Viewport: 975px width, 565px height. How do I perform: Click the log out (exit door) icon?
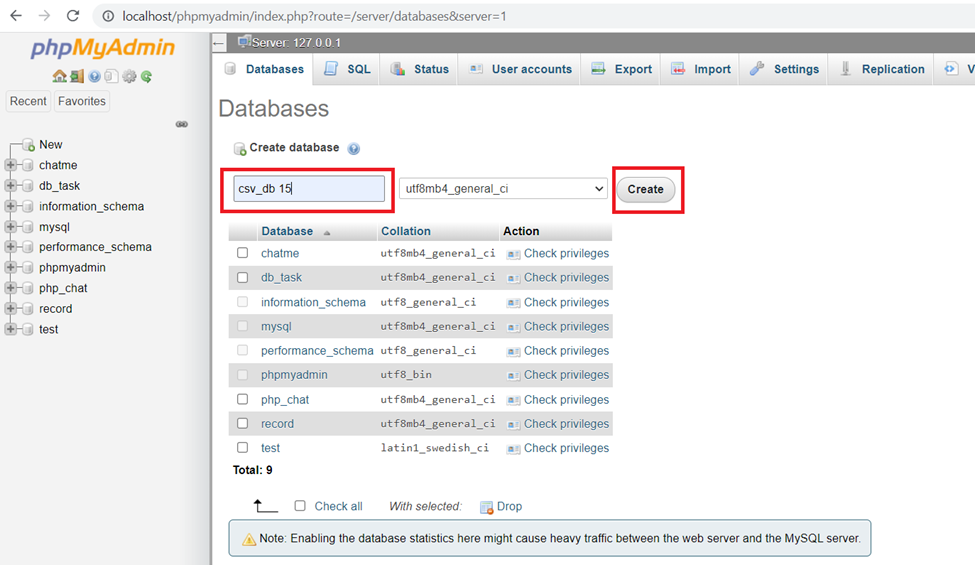tap(76, 76)
